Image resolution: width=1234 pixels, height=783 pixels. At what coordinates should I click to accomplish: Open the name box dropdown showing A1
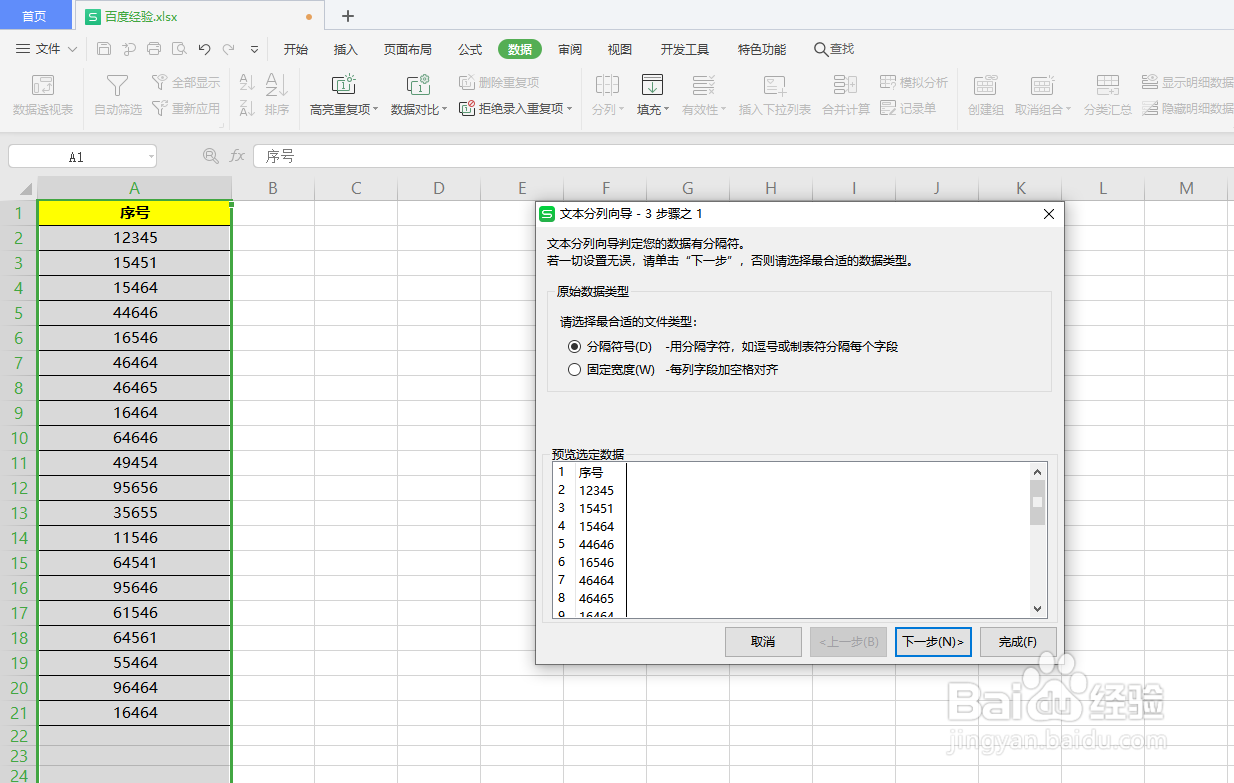[x=151, y=156]
